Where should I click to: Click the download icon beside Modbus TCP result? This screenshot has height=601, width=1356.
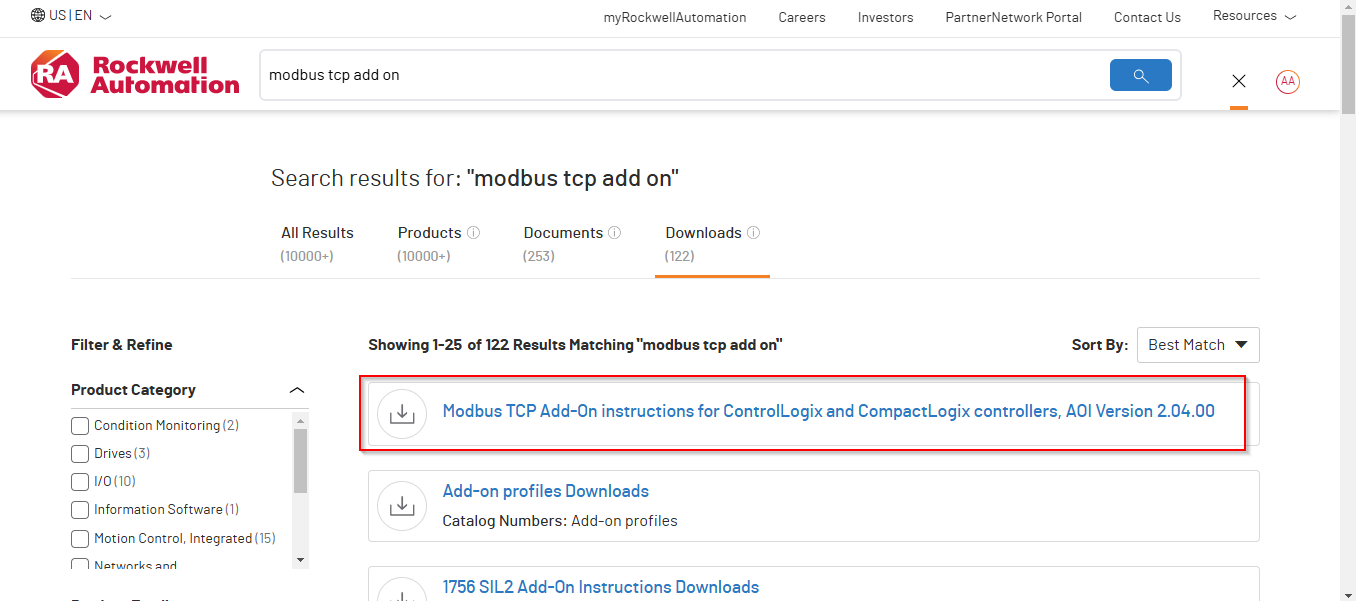(x=402, y=413)
